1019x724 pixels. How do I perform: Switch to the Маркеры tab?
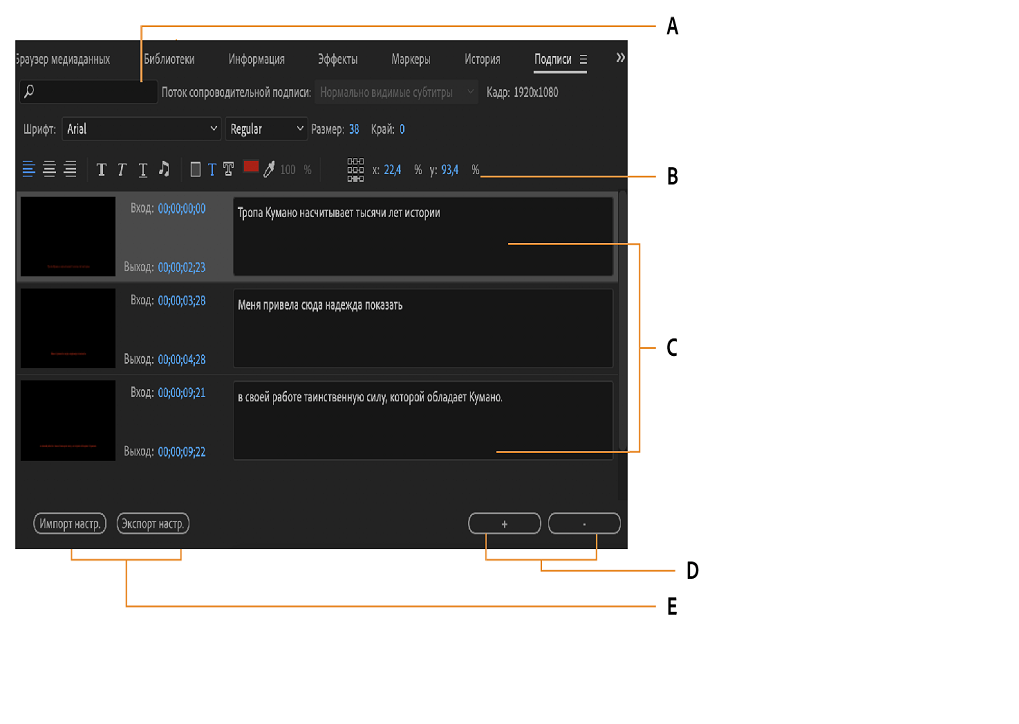[411, 59]
